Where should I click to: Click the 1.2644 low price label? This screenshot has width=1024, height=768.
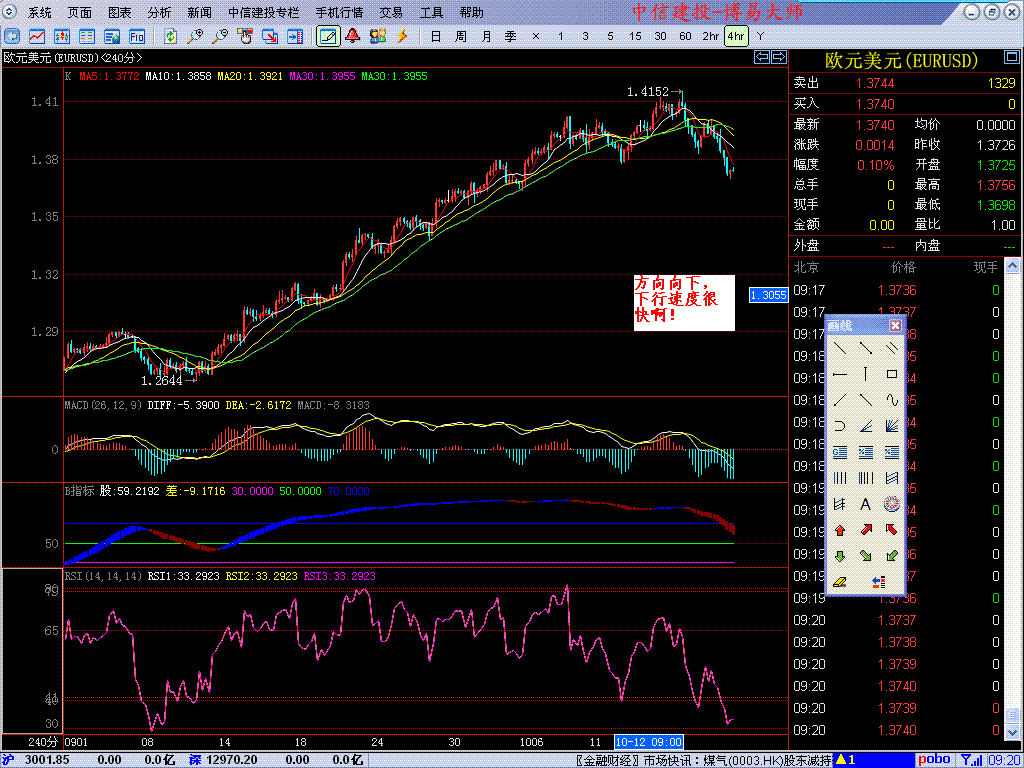point(162,380)
